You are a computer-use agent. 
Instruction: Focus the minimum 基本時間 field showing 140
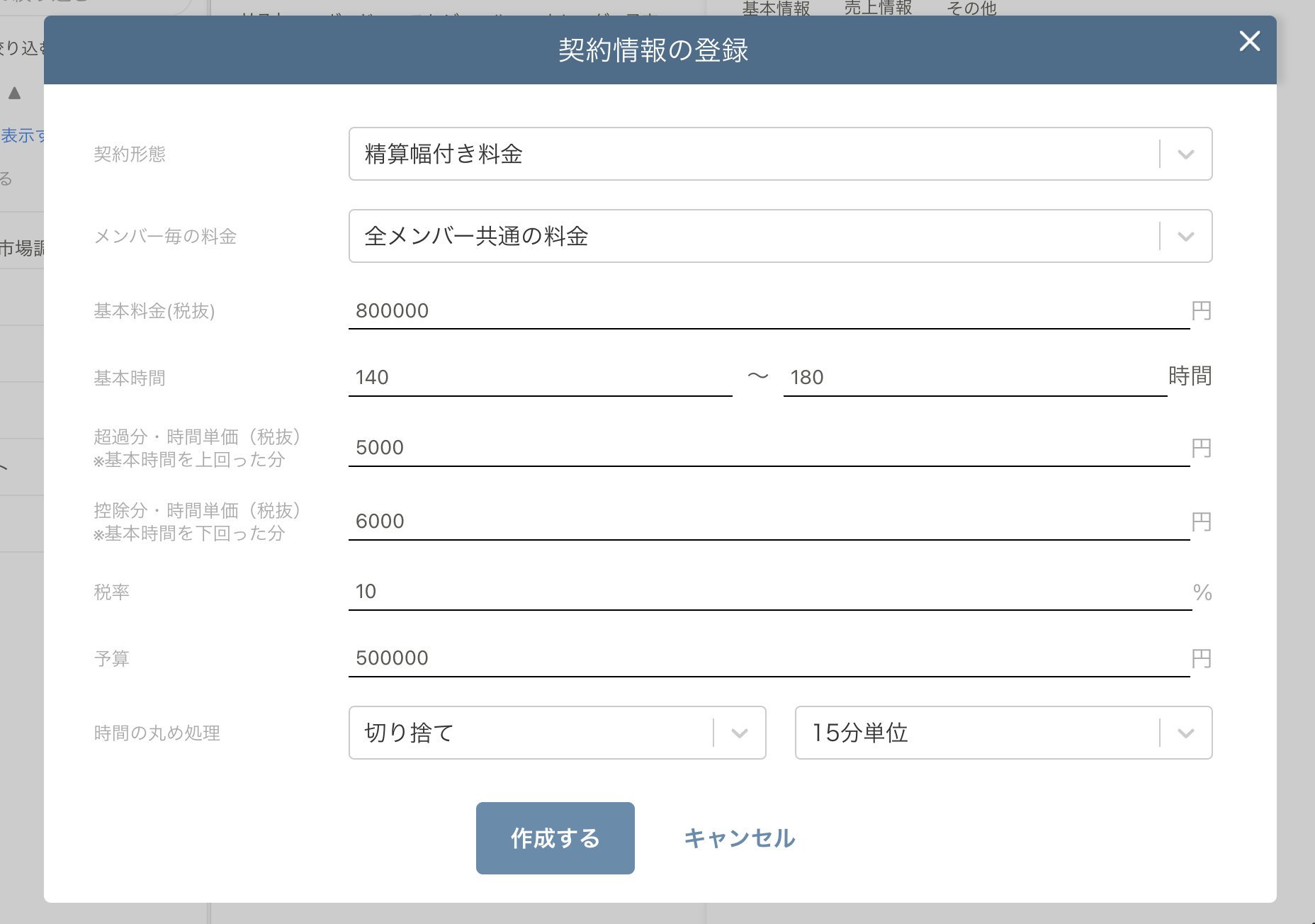(540, 378)
